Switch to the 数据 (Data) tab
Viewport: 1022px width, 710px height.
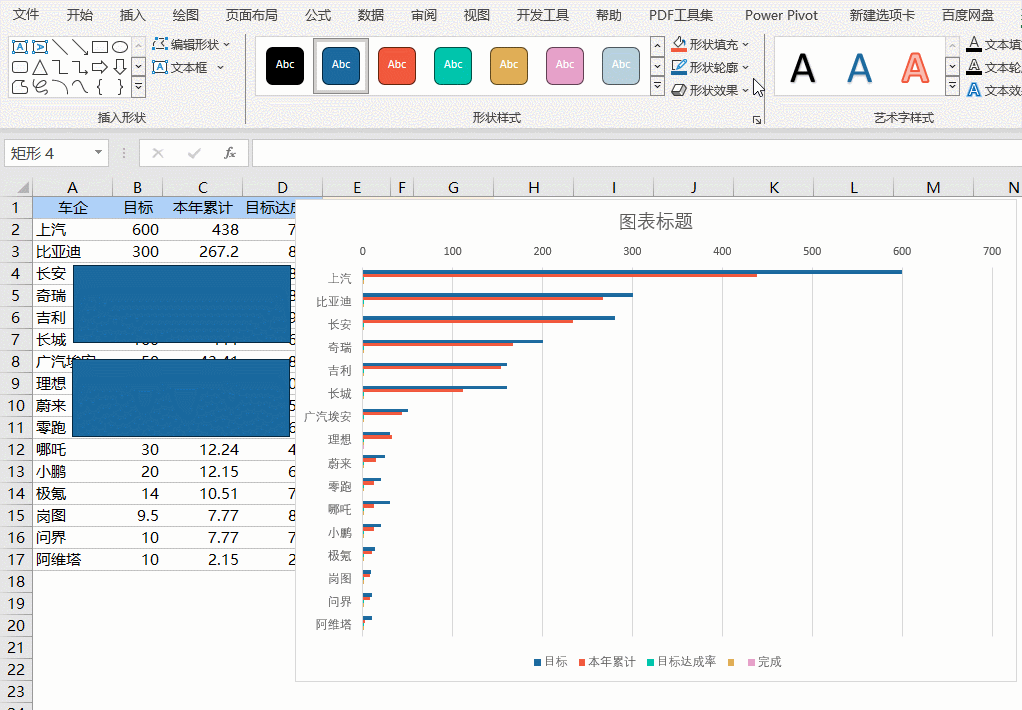371,14
